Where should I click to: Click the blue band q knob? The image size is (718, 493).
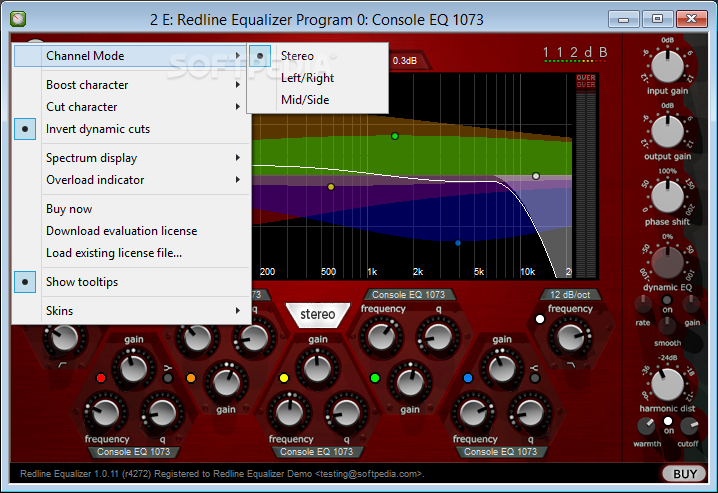tap(530, 412)
